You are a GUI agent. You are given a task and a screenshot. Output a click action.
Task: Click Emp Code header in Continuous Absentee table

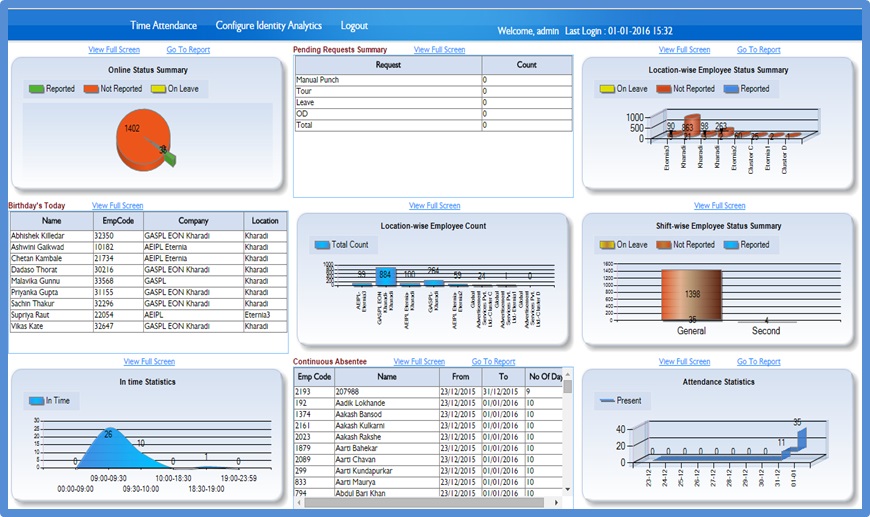click(x=314, y=377)
